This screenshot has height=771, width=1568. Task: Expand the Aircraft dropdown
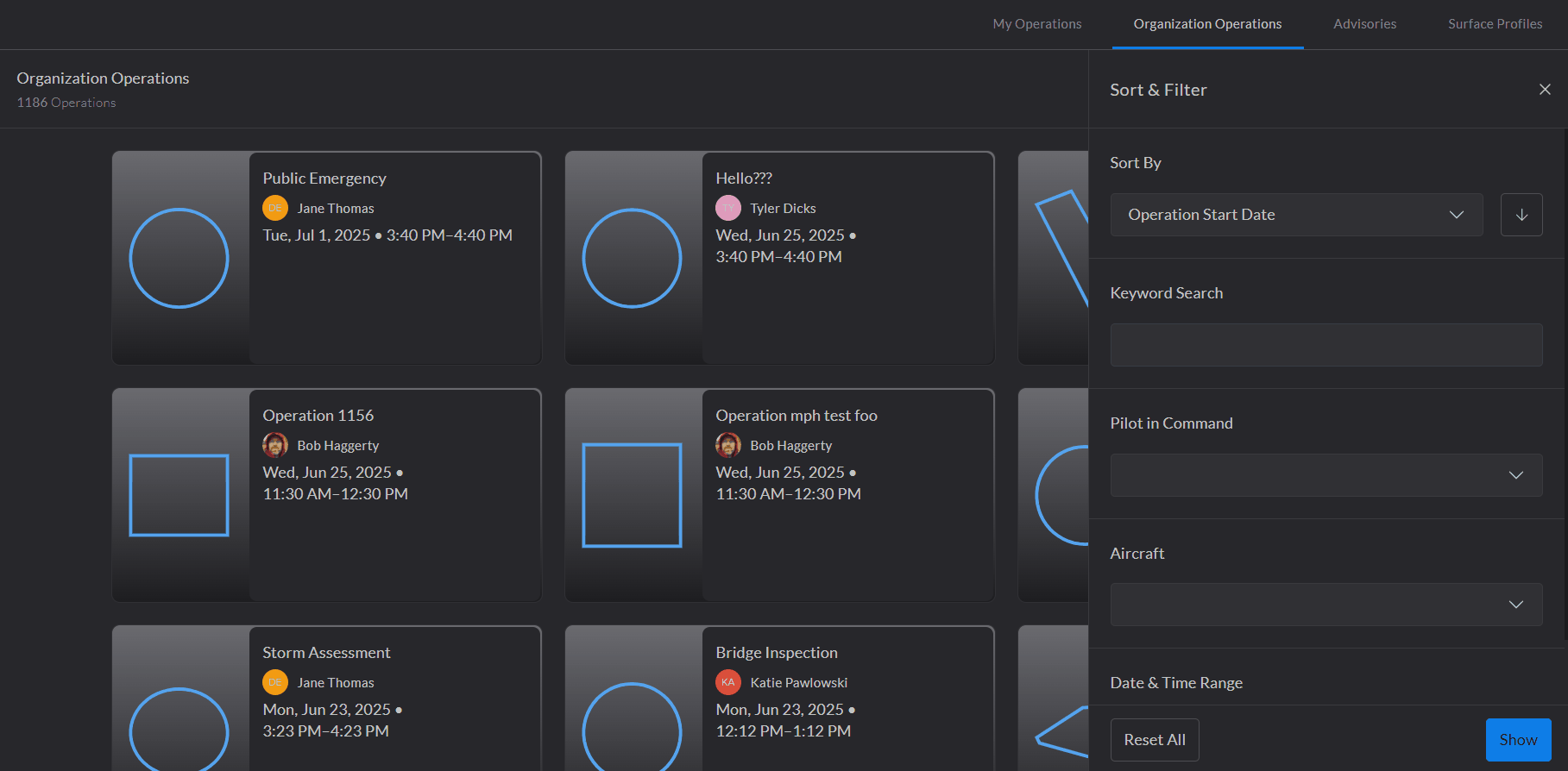(1326, 605)
